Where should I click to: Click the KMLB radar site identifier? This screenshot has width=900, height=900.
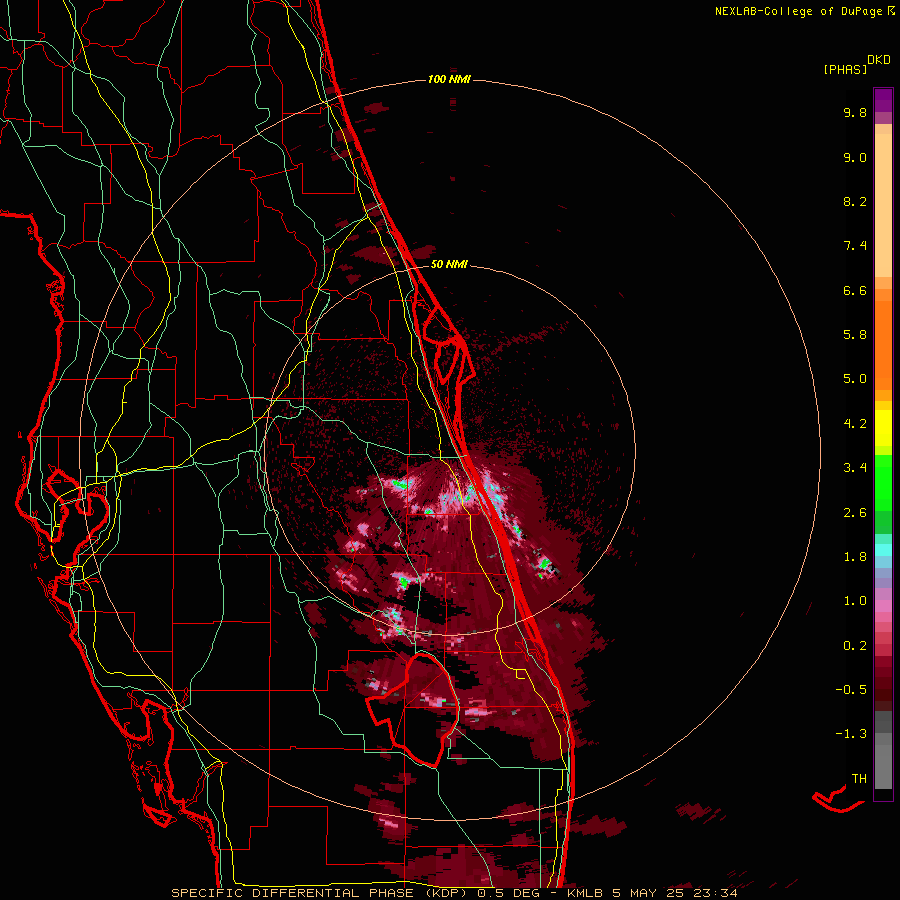(x=585, y=893)
